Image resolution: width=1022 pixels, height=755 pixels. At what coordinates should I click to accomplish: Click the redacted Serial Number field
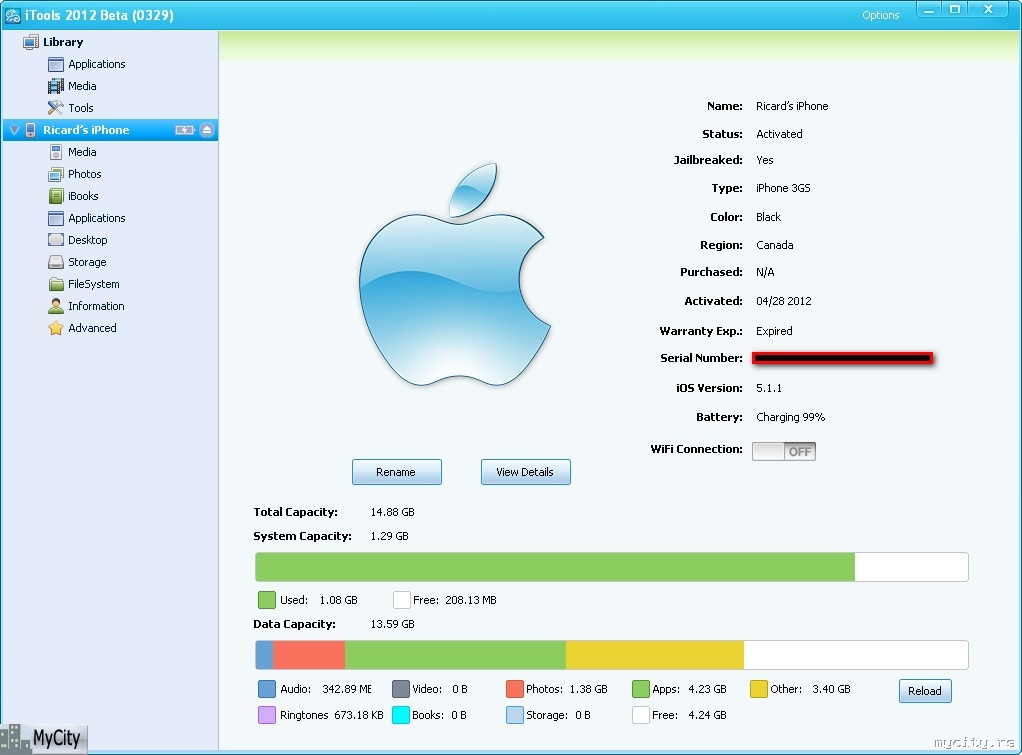(842, 358)
